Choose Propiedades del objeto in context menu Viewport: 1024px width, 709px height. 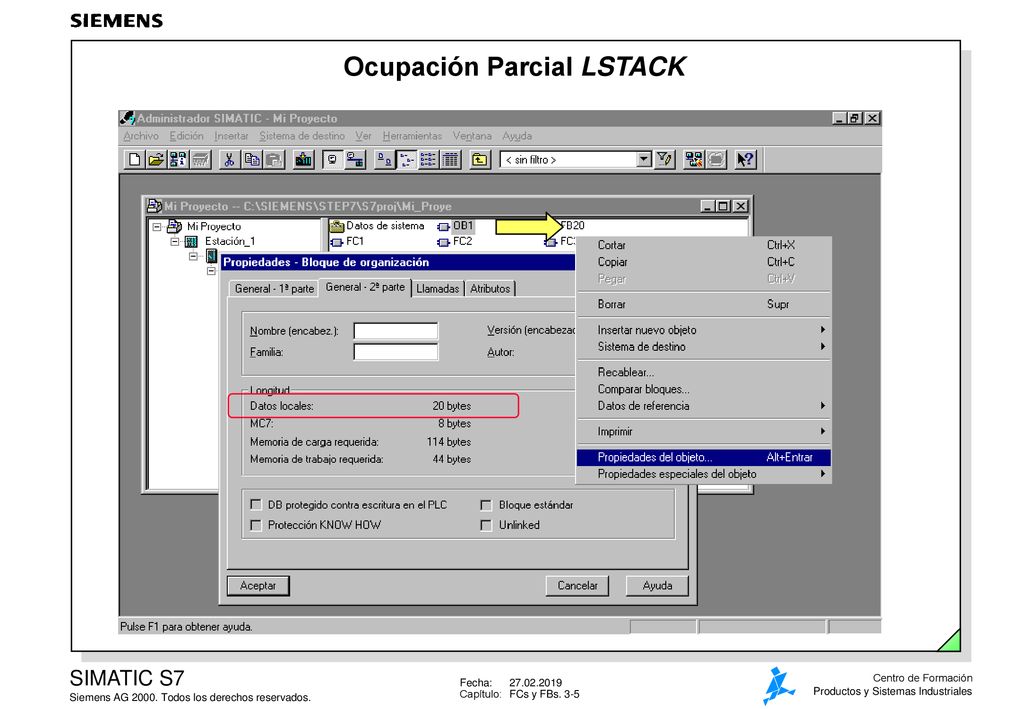coord(704,457)
